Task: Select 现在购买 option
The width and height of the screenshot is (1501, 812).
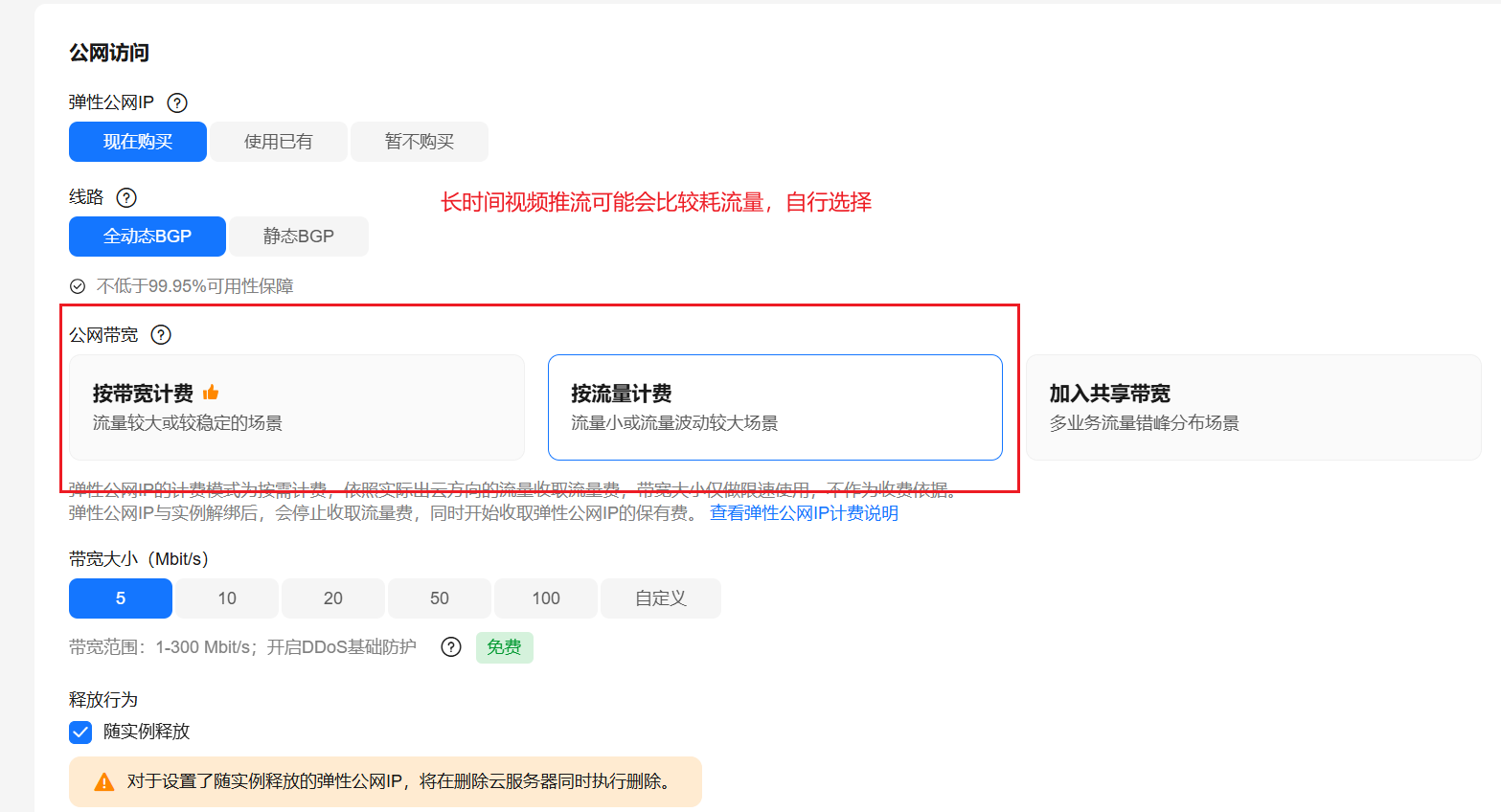Action: [x=138, y=142]
